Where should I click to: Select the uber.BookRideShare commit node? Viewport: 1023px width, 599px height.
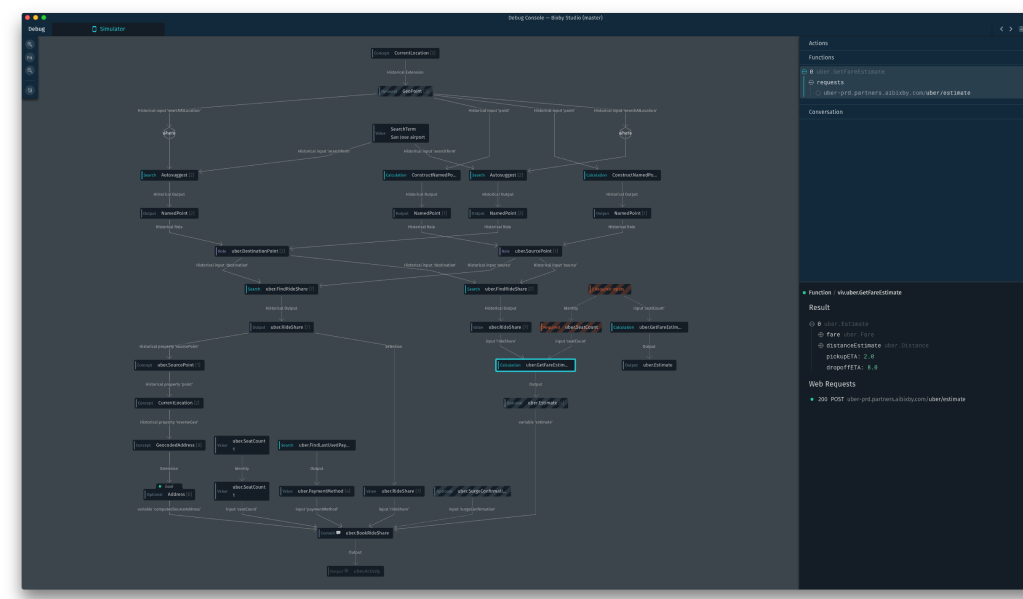[x=356, y=533]
